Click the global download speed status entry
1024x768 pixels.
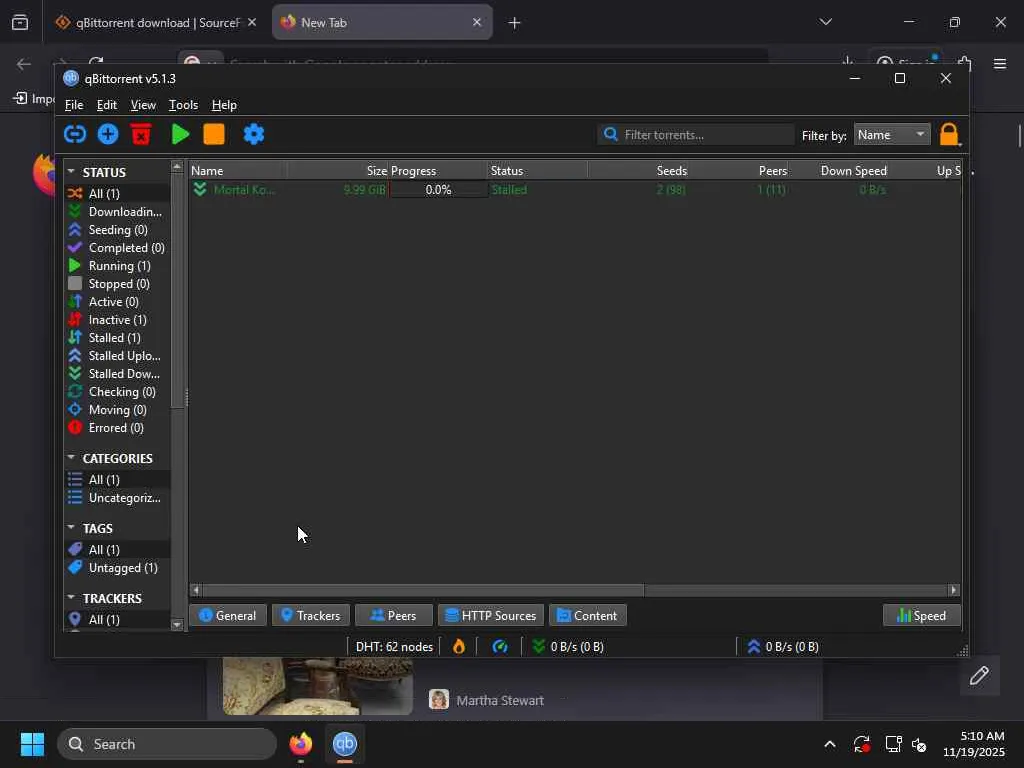[568, 647]
